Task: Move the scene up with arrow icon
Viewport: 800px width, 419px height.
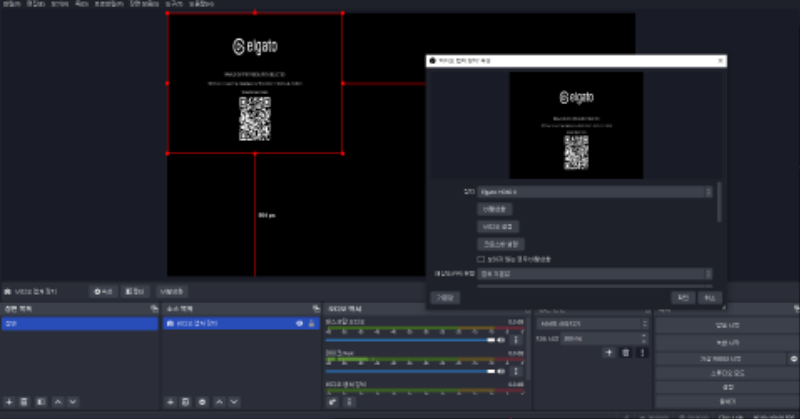Action: coord(58,402)
